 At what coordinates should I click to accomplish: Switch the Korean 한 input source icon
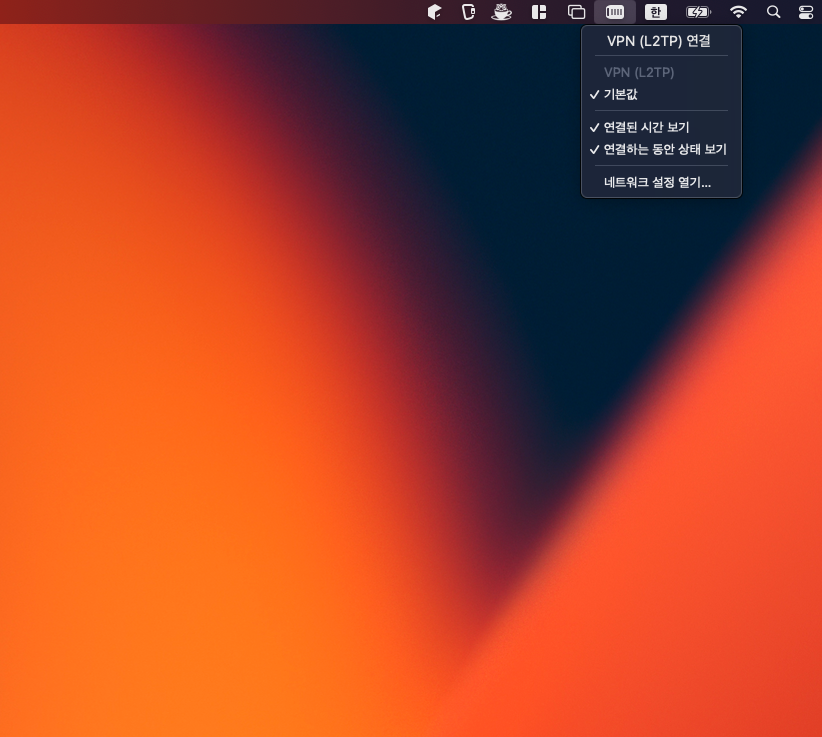tap(656, 12)
